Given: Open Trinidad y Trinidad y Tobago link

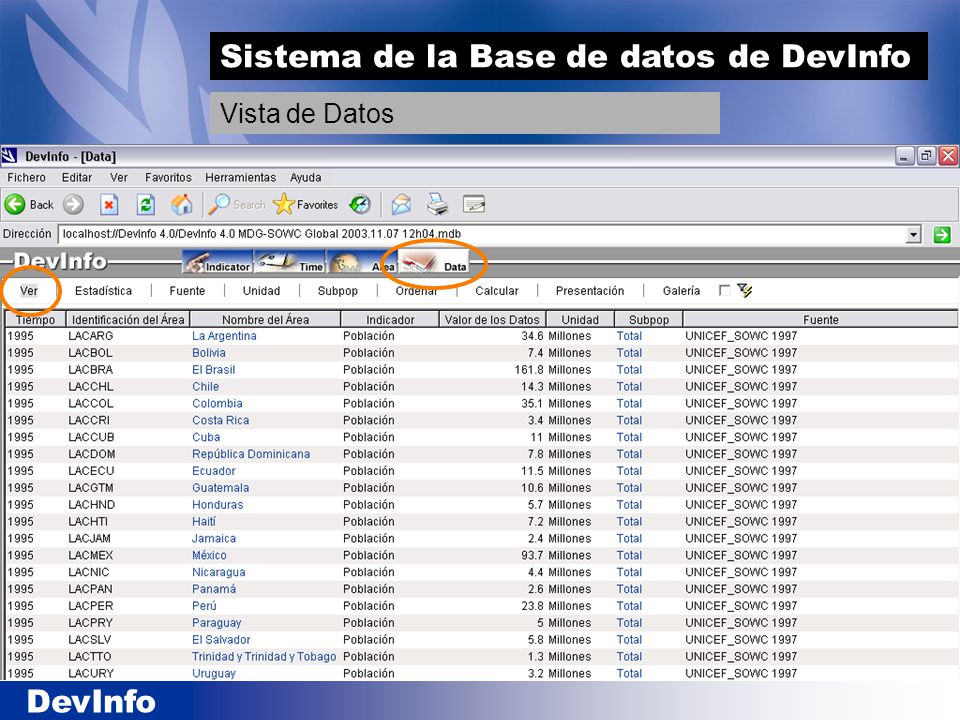Looking at the screenshot, I should [264, 656].
